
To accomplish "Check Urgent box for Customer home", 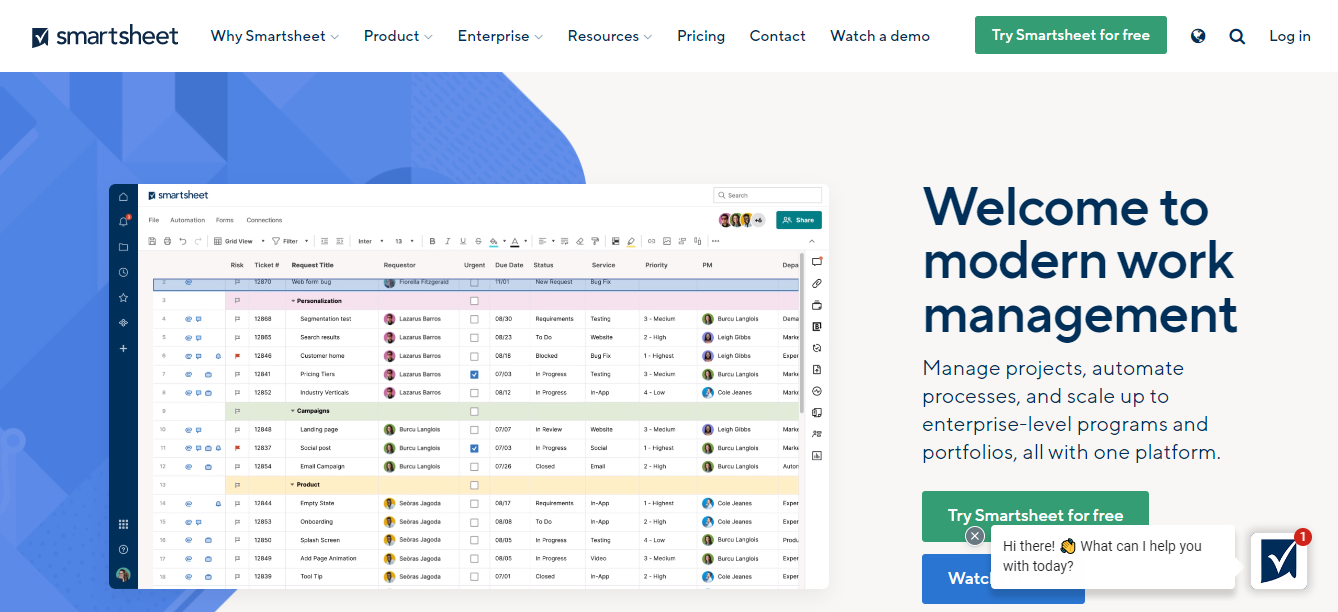I will pos(474,356).
